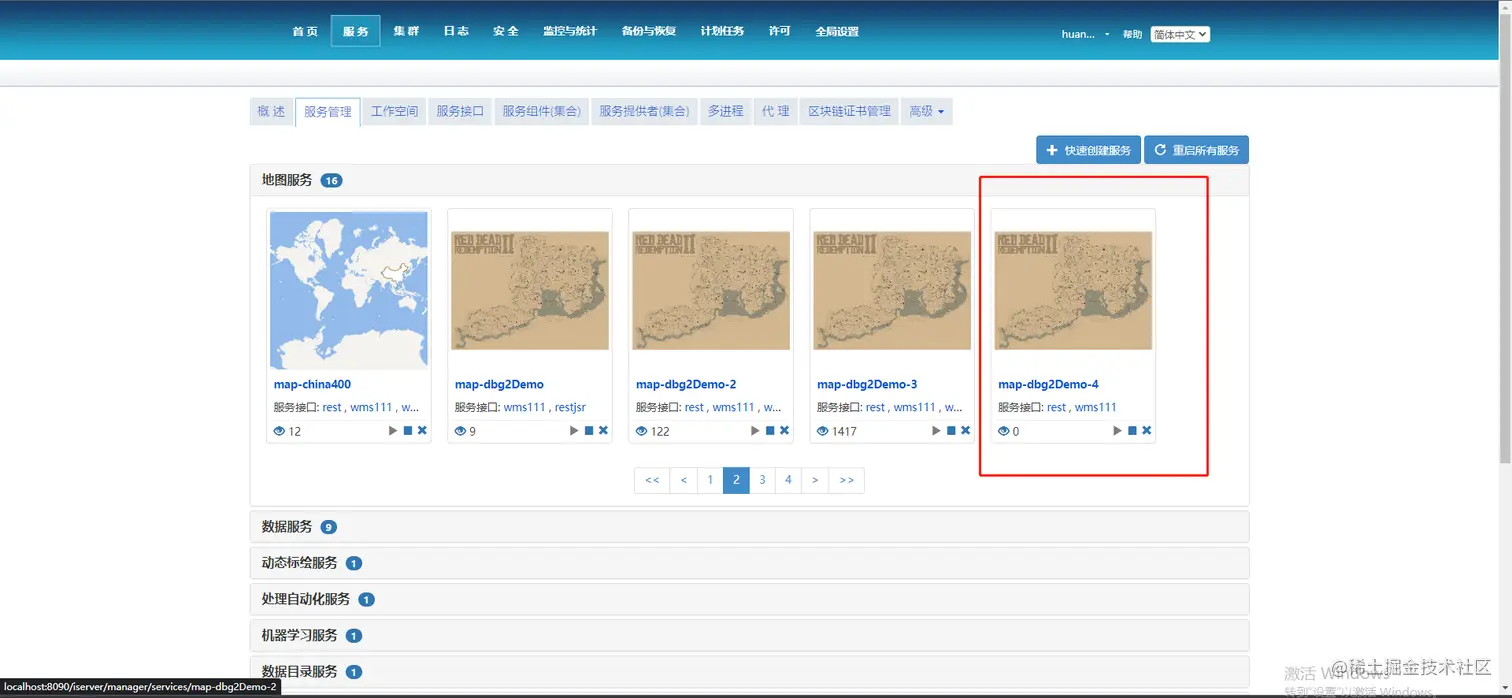Click the eye view-count icon of map-china400
Image resolution: width=1512 pixels, height=698 pixels.
pyautogui.click(x=279, y=431)
